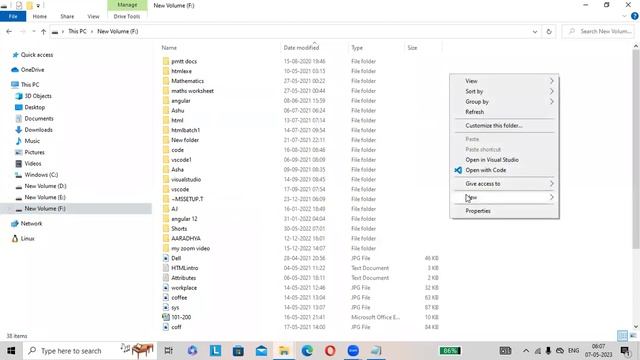Open Downloads in the navigation pane
Viewport: 640px width, 360px height.
38,130
